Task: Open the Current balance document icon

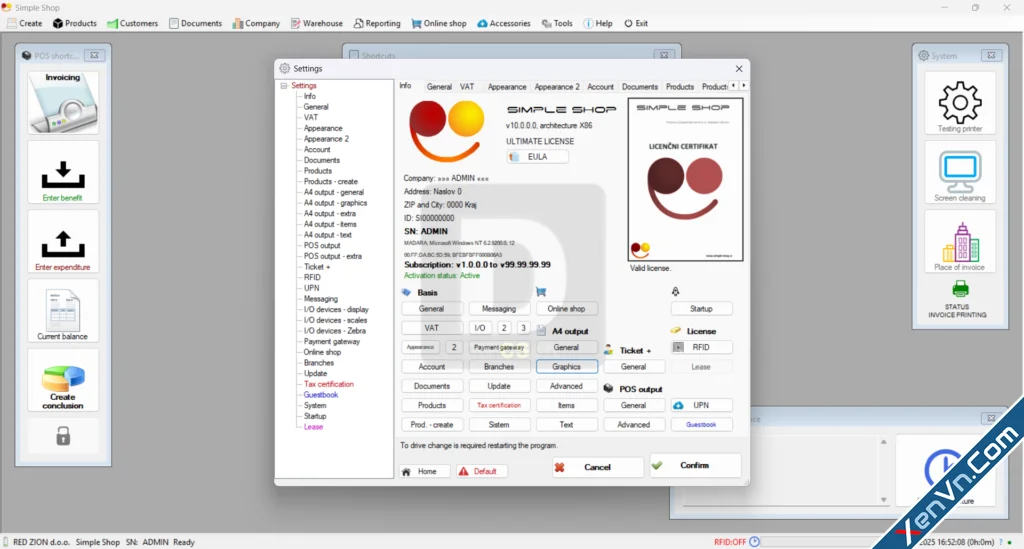Action: click(63, 310)
